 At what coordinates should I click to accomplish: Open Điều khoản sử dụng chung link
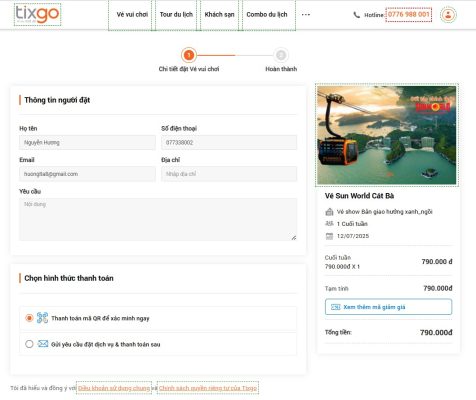pos(114,388)
